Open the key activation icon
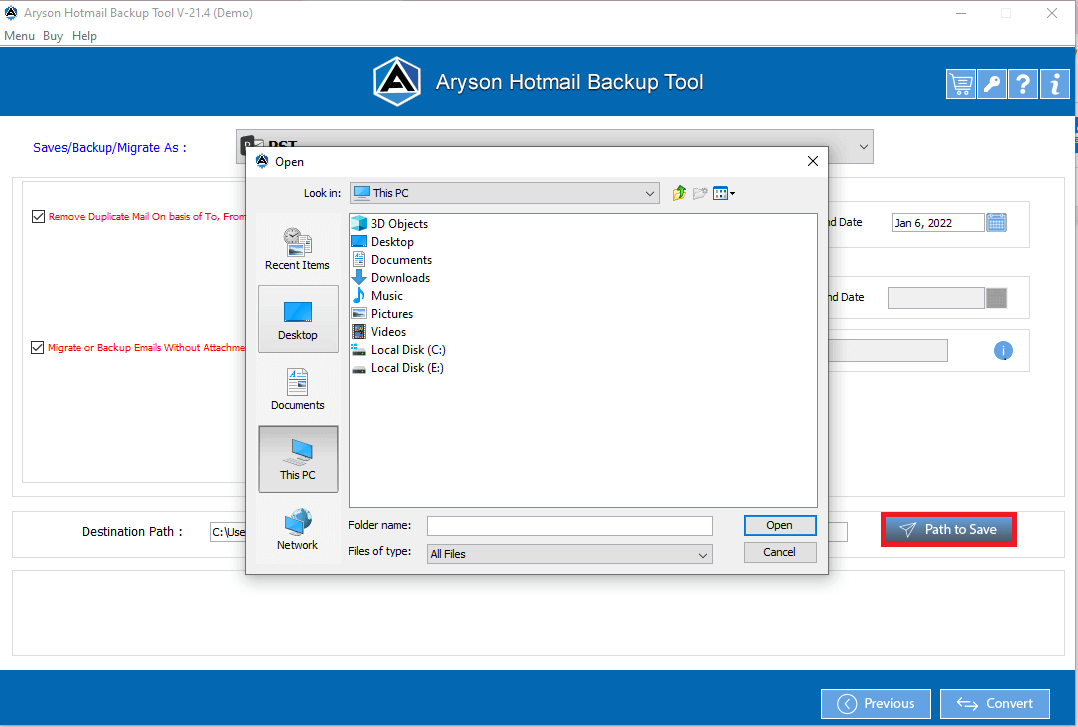 click(991, 85)
